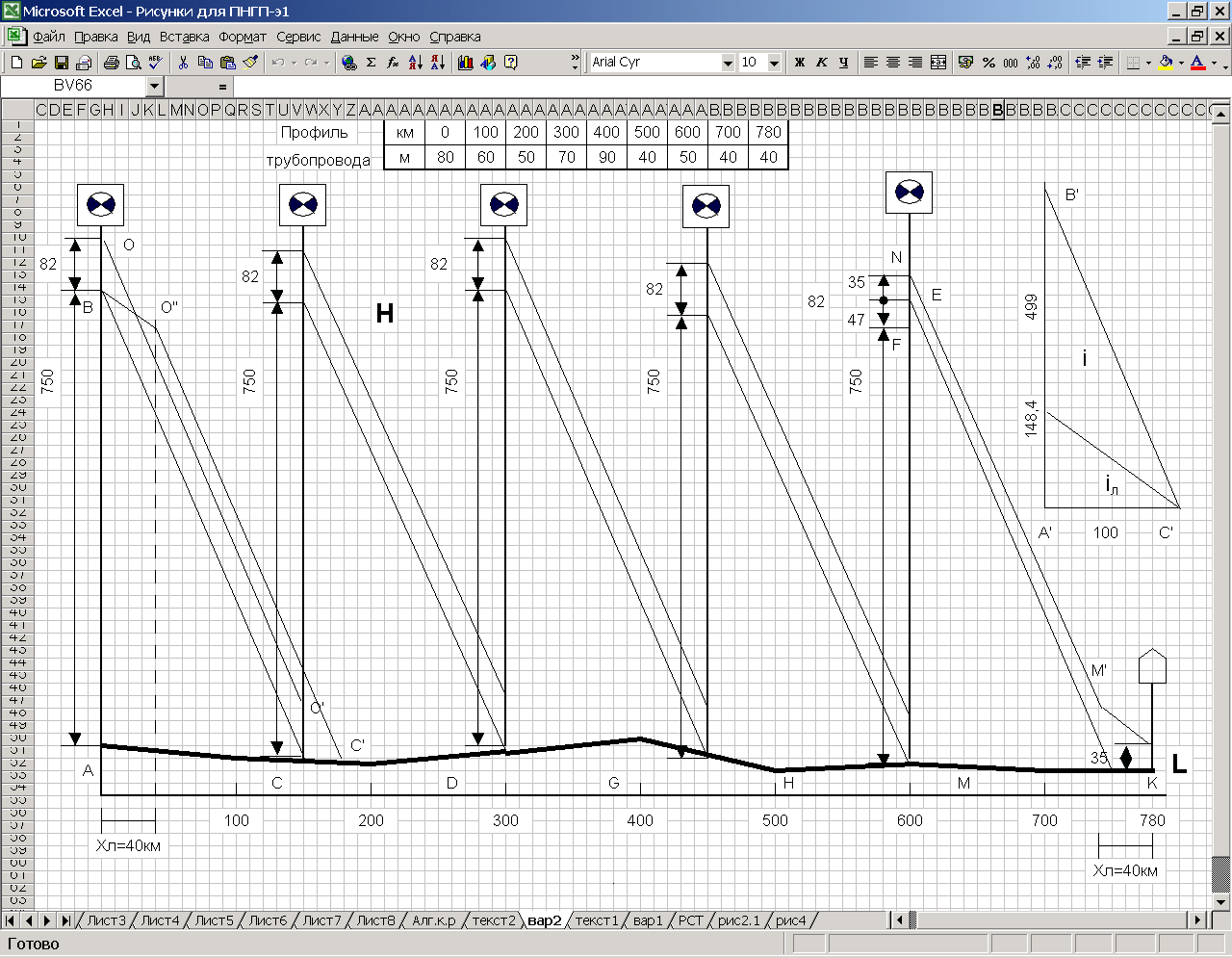Click the Merge and Center icon
Image resolution: width=1232 pixels, height=958 pixels.
point(938,63)
